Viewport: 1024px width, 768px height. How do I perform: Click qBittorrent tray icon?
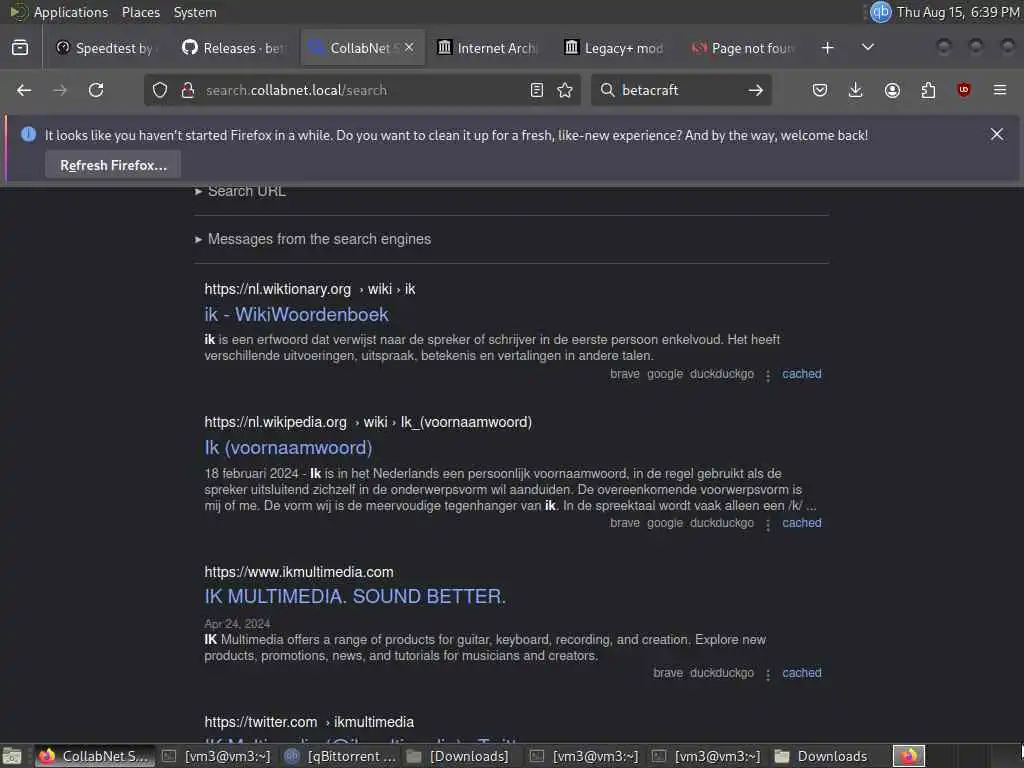(x=880, y=12)
